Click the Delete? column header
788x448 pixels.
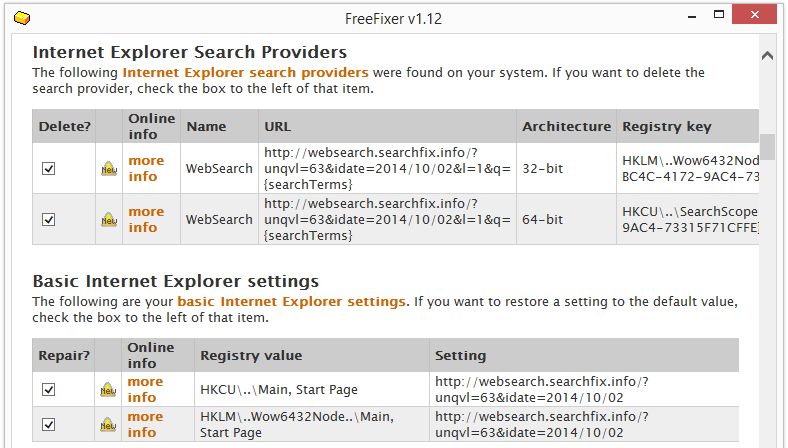pos(64,126)
